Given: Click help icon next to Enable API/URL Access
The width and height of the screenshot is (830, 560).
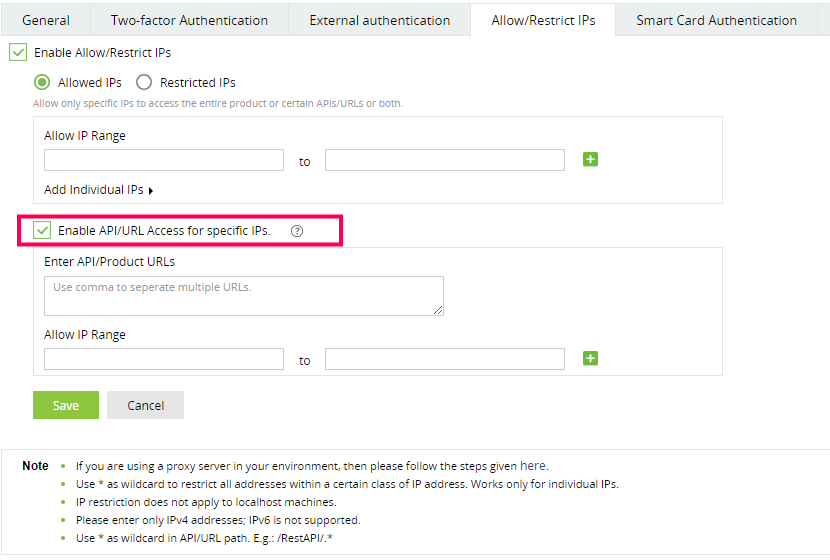Looking at the screenshot, I should coord(296,231).
